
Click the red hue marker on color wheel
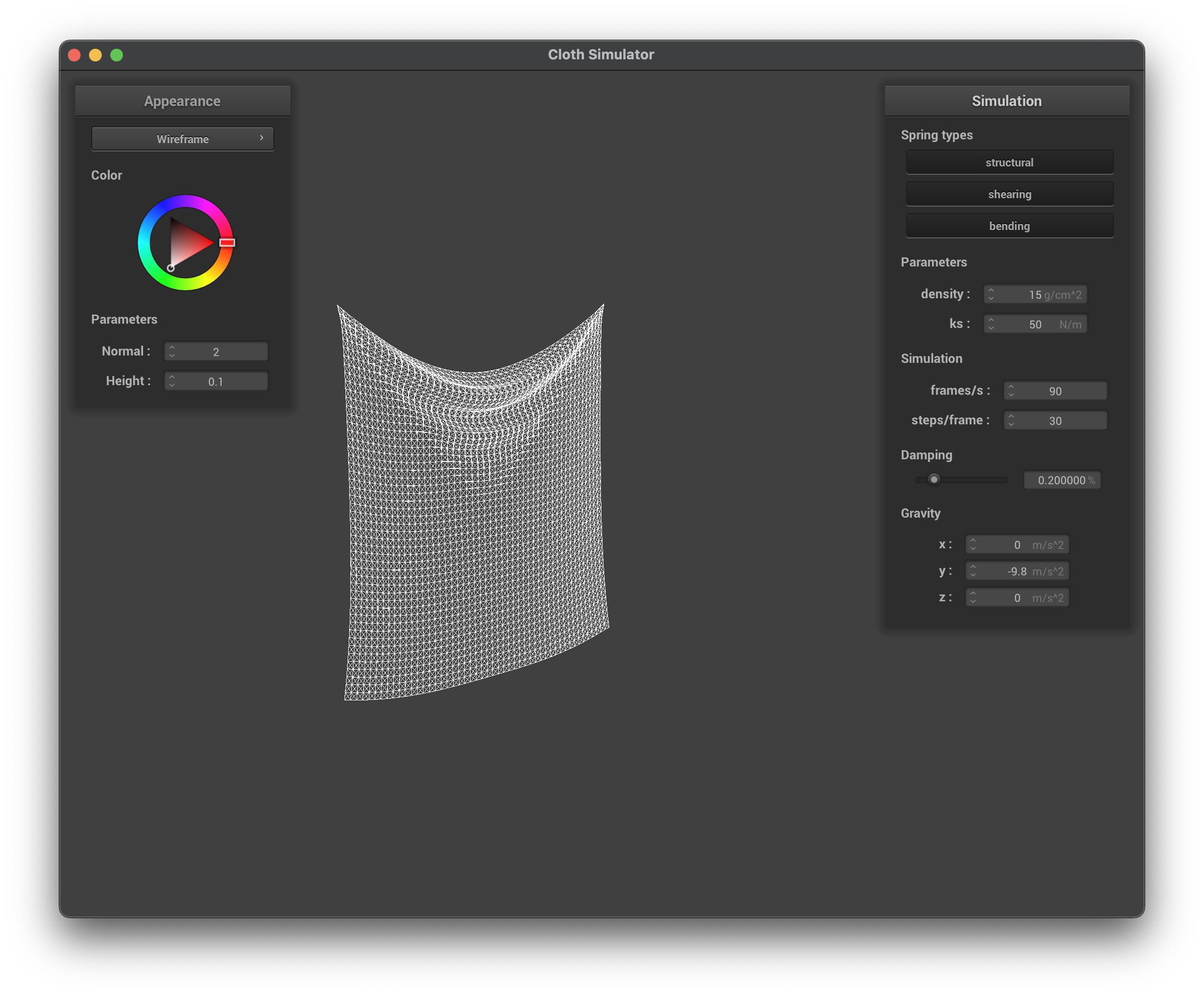click(227, 243)
